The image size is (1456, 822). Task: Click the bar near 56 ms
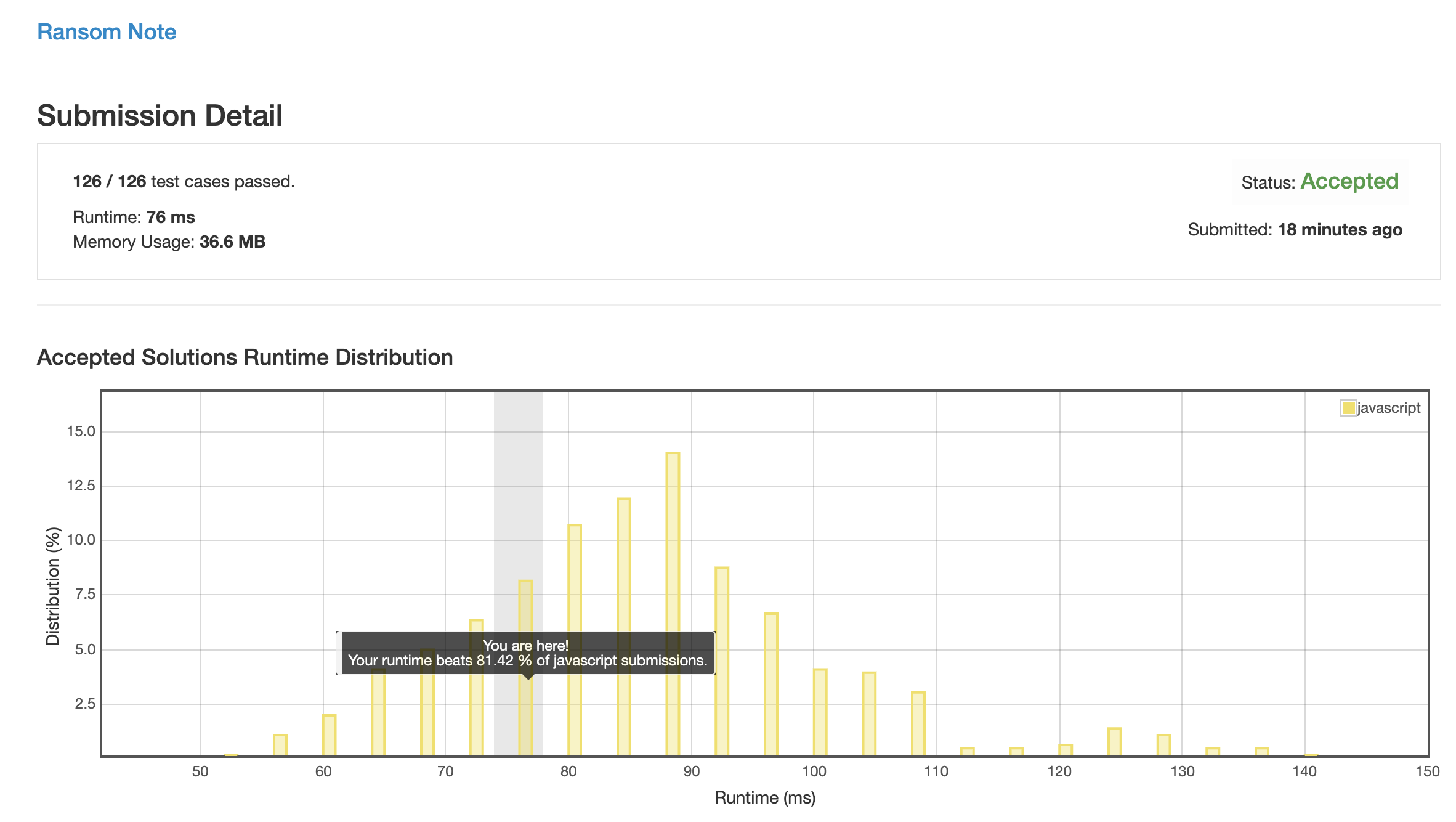click(x=280, y=746)
